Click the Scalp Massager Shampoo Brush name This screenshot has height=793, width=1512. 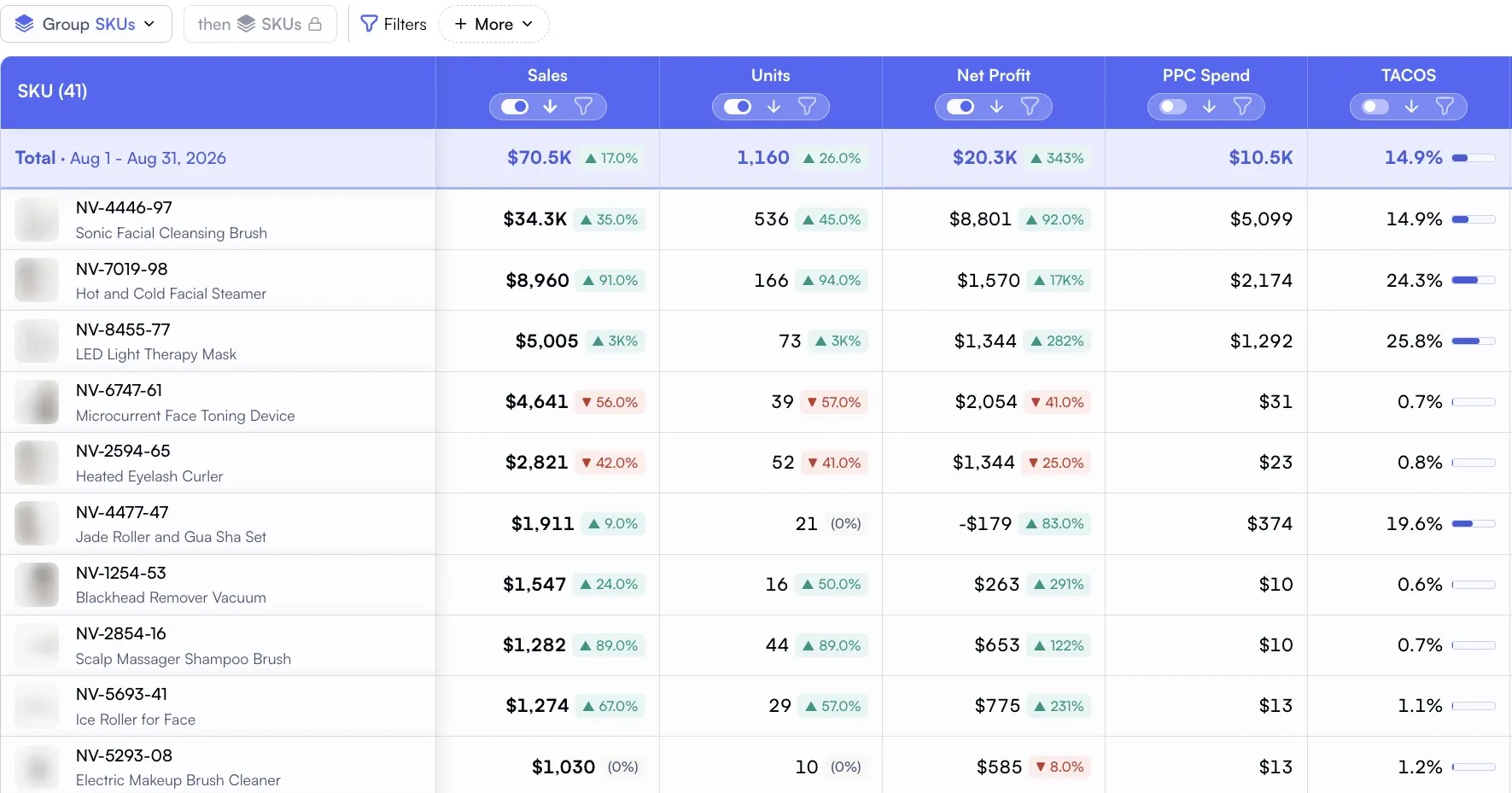click(184, 659)
